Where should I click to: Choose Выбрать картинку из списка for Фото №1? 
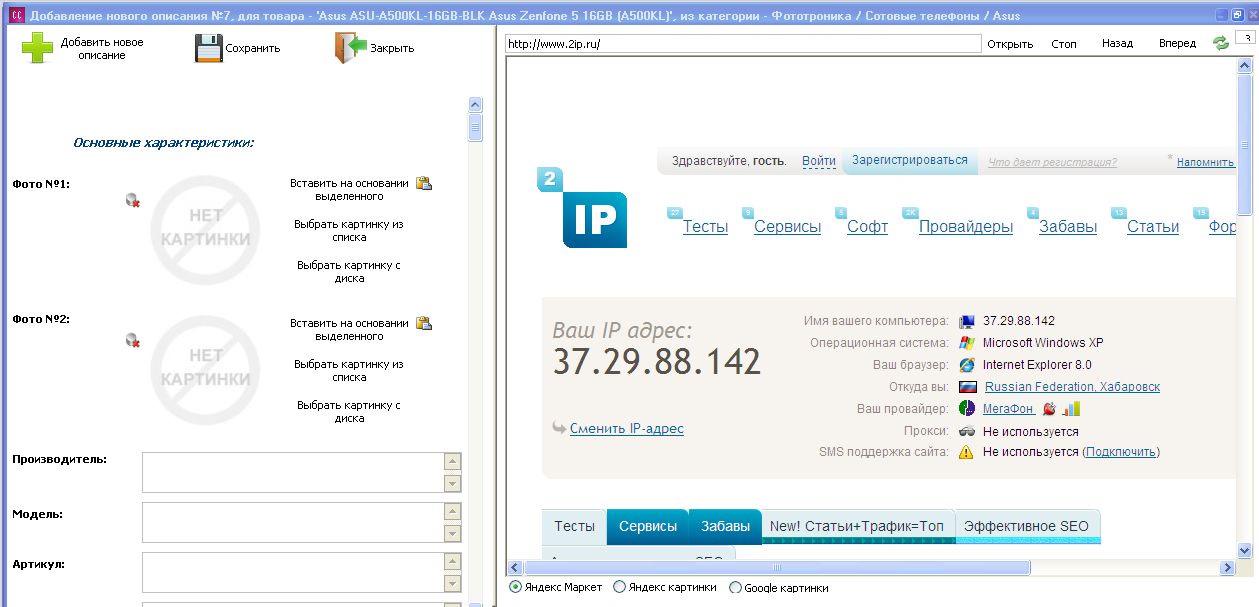(349, 231)
